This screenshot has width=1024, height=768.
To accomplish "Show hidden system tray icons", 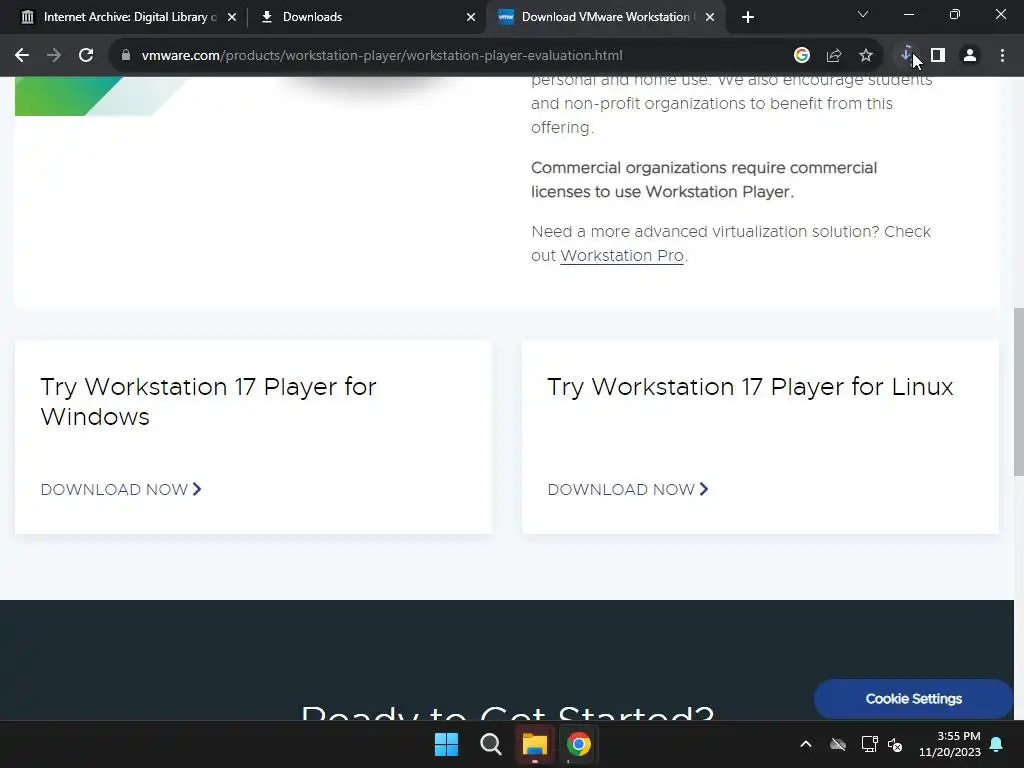I will (x=806, y=744).
